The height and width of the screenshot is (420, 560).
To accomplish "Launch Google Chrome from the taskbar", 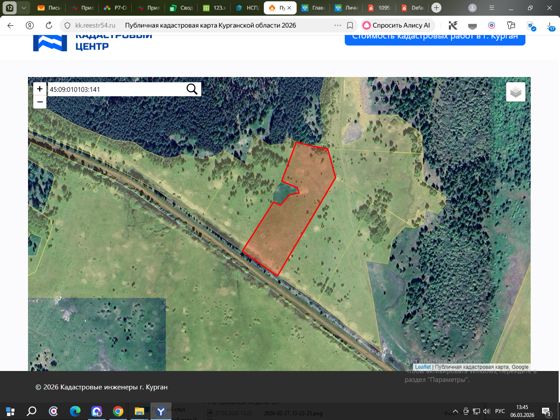I will pos(118,411).
